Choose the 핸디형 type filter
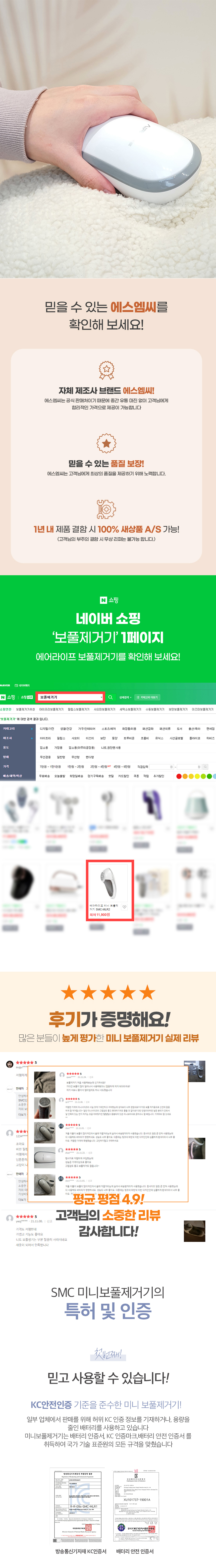The height and width of the screenshot is (1568, 216). click(x=90, y=757)
